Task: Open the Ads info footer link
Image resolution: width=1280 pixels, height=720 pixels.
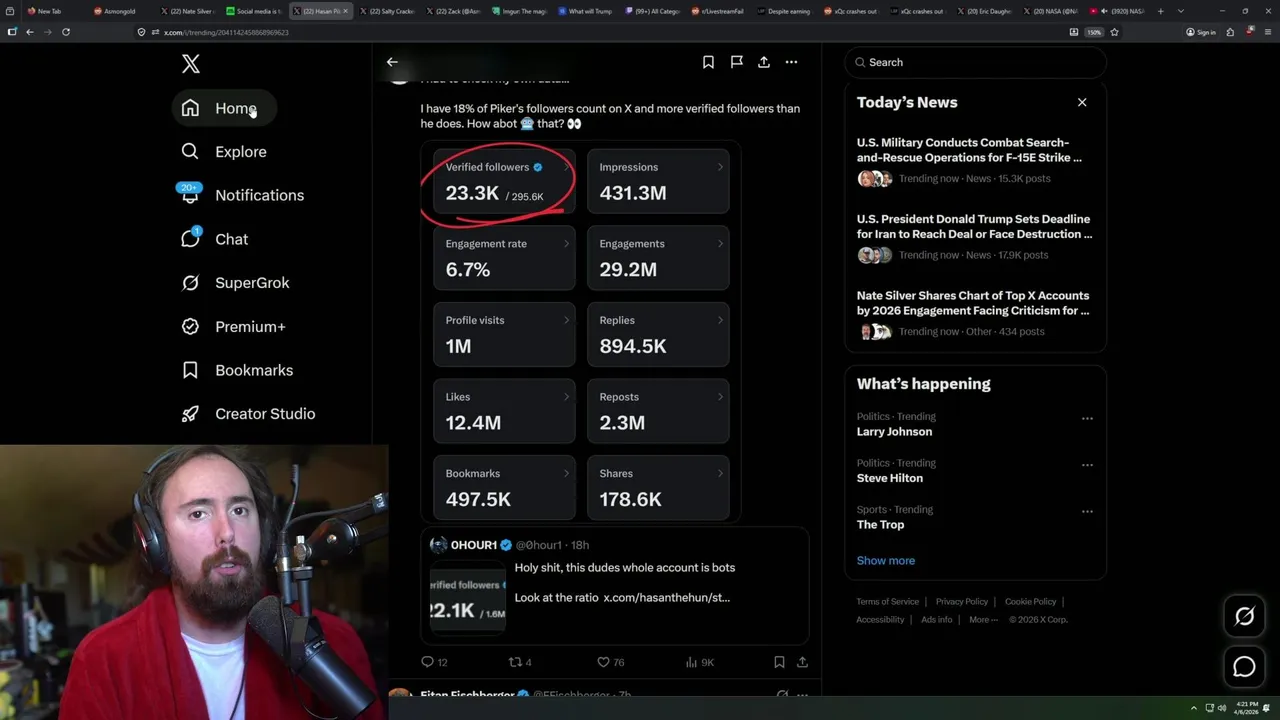Action: (x=937, y=619)
